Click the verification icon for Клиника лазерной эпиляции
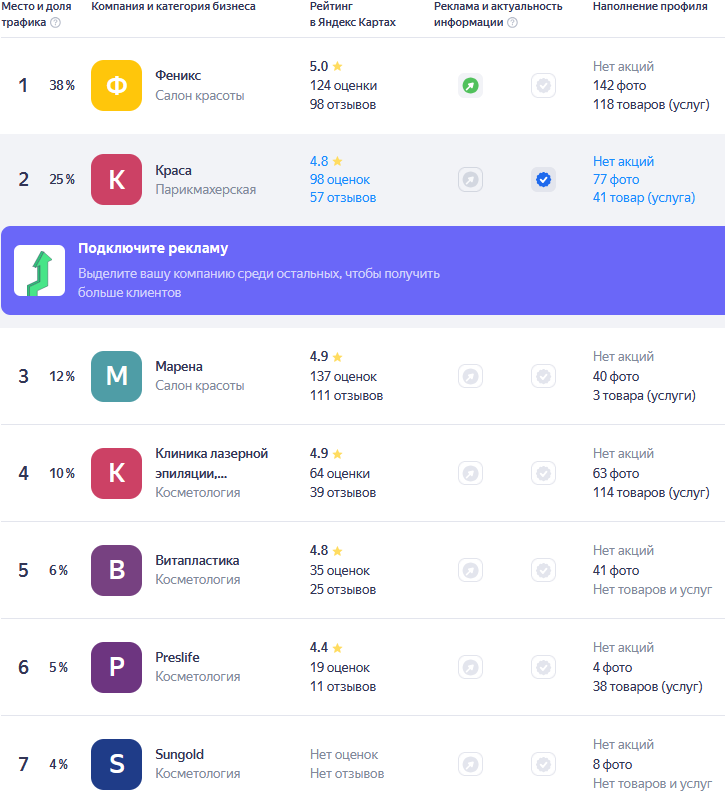725x800 pixels. point(543,473)
